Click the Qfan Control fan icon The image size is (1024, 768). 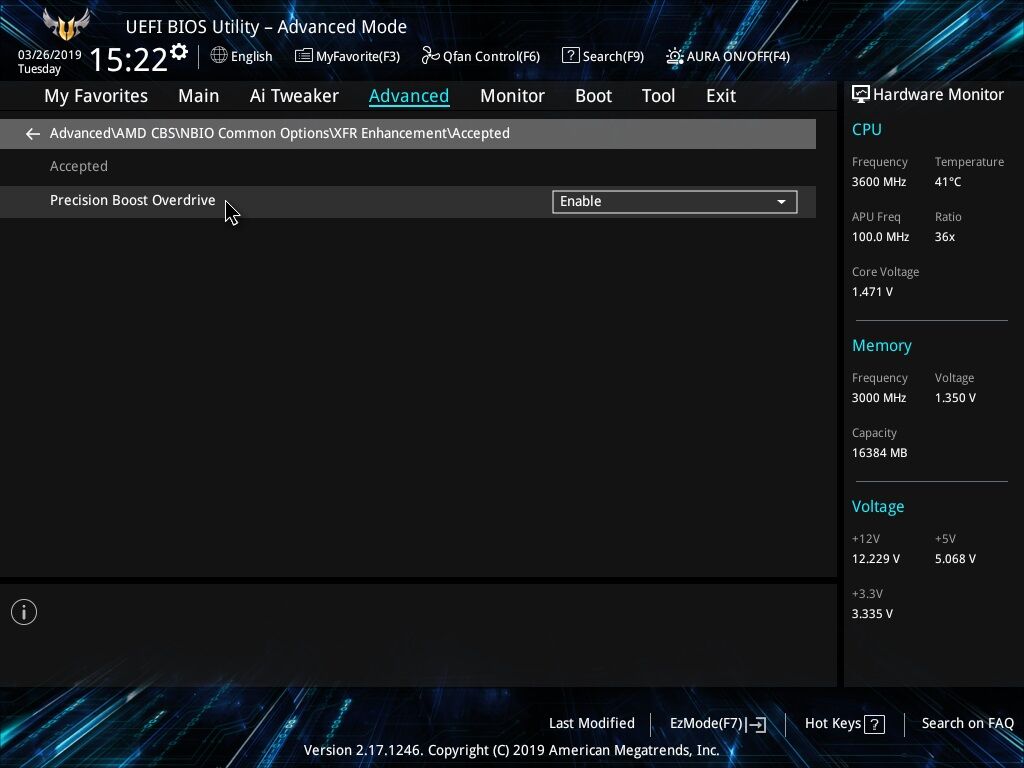[430, 56]
